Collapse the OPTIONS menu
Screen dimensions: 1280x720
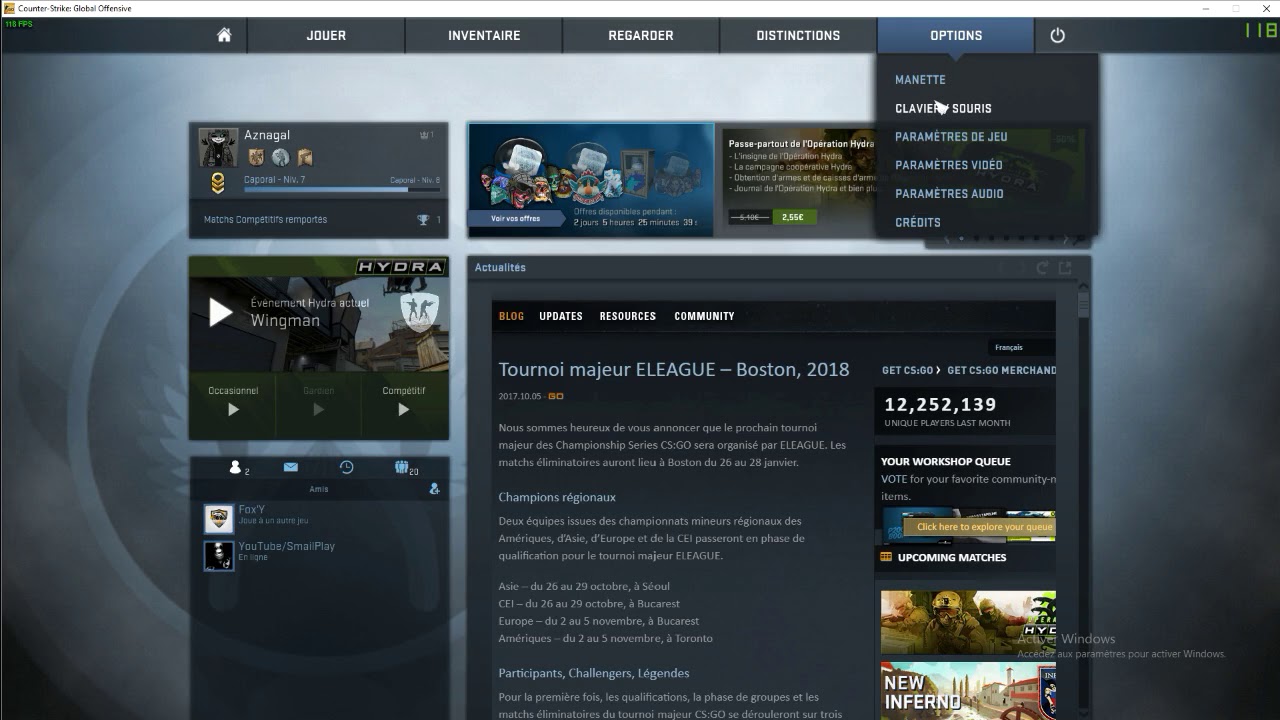(x=956, y=35)
